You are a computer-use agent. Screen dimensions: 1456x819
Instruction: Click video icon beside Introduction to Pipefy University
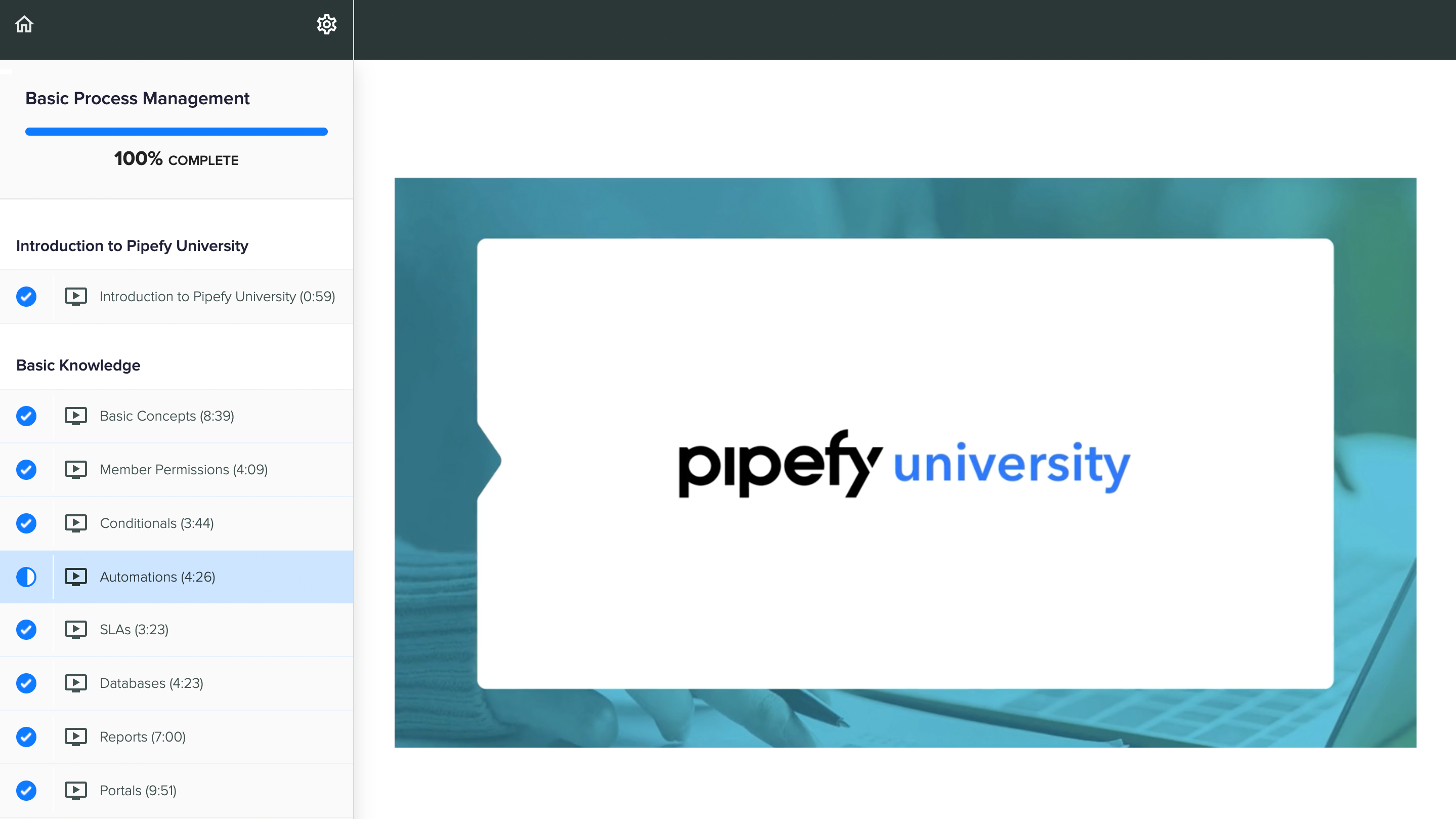(76, 297)
